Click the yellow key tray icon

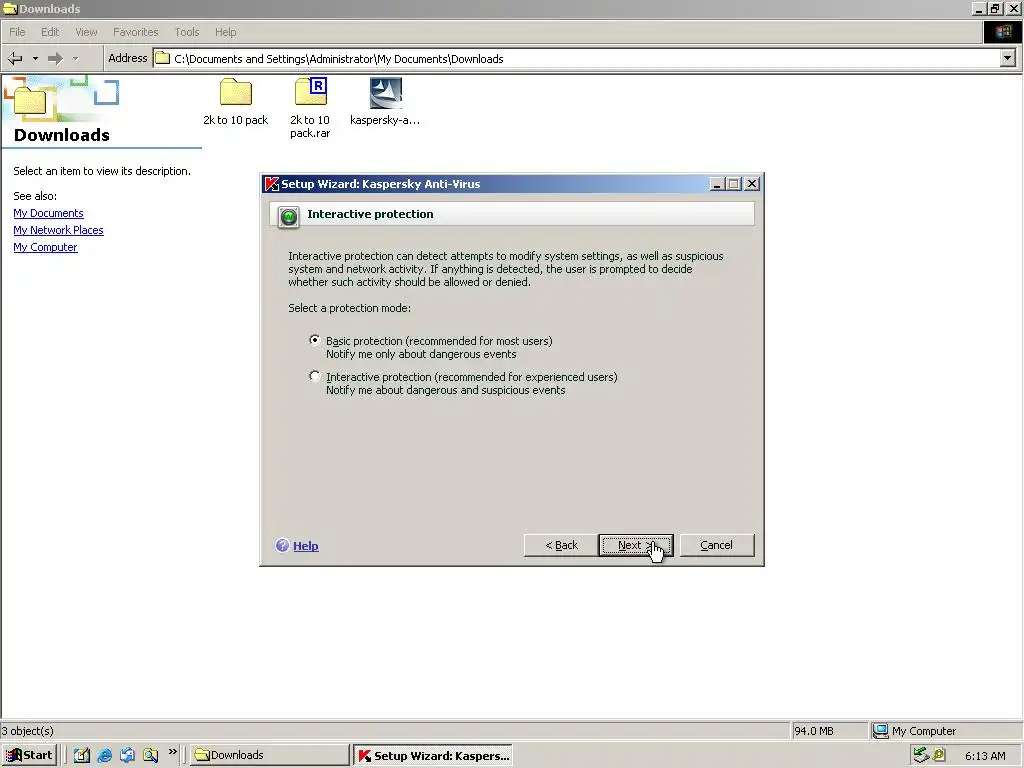[x=939, y=755]
